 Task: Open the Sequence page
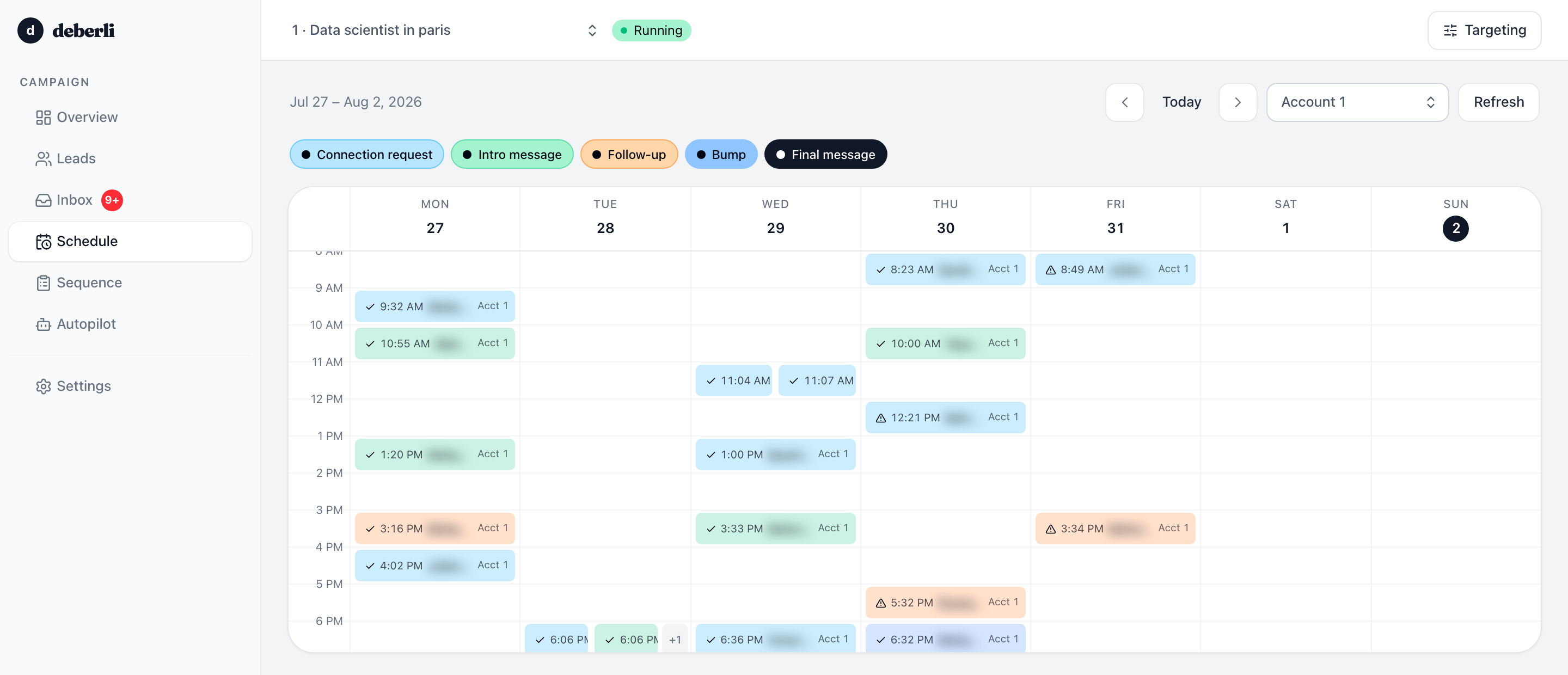pos(130,283)
